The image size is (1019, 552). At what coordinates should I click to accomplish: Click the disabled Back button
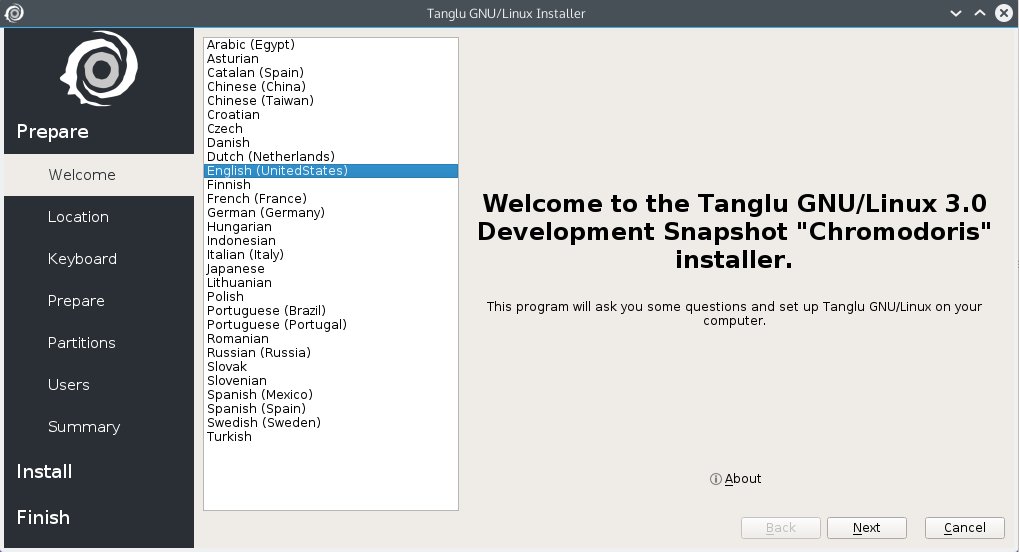click(780, 528)
